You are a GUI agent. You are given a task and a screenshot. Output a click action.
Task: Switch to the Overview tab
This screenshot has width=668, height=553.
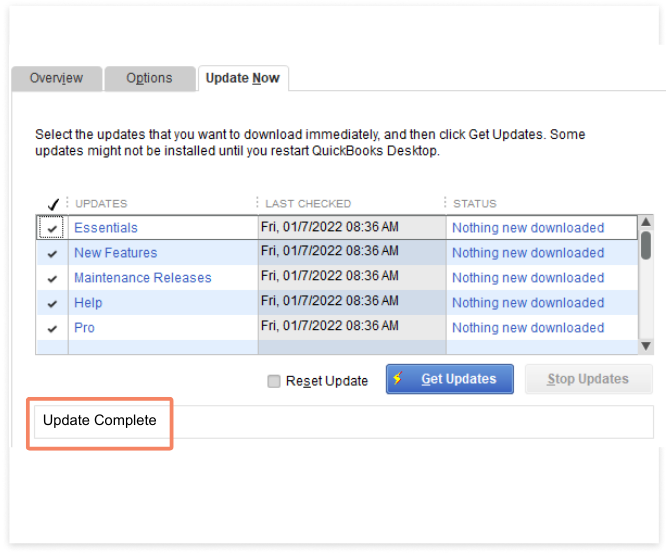click(57, 78)
